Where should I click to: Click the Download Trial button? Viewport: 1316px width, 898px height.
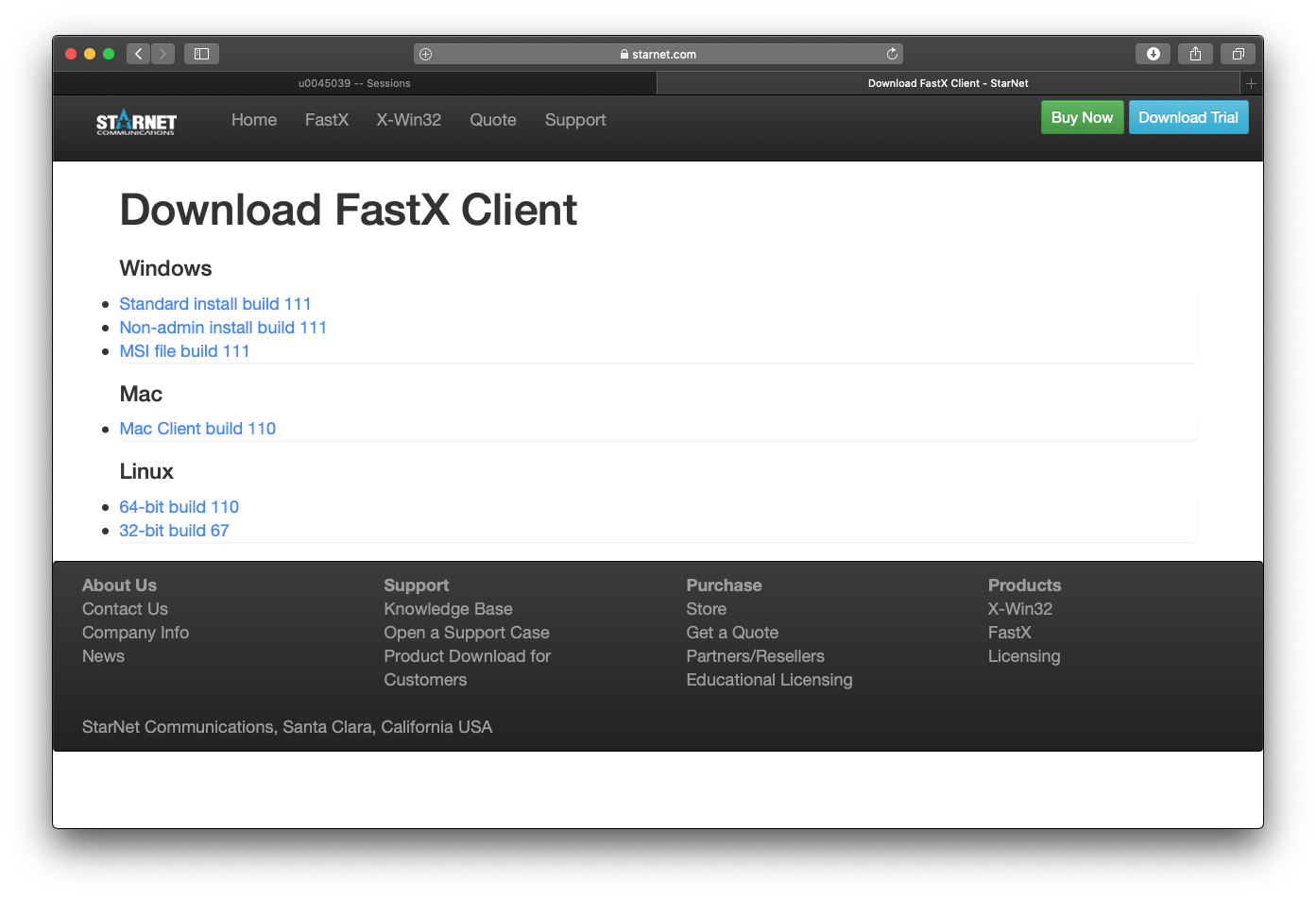(x=1188, y=117)
